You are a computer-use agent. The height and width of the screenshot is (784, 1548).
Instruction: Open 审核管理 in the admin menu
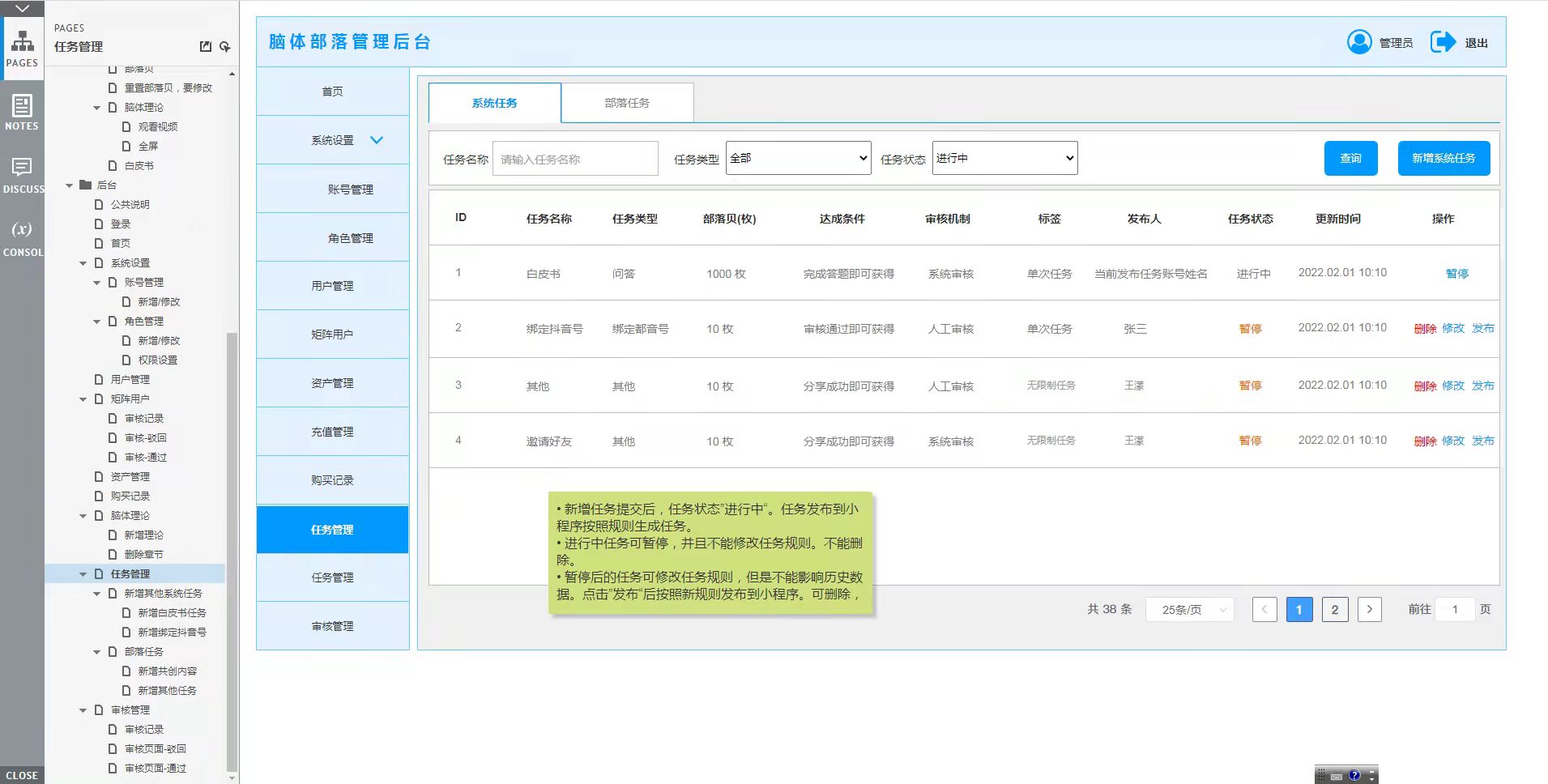(332, 626)
